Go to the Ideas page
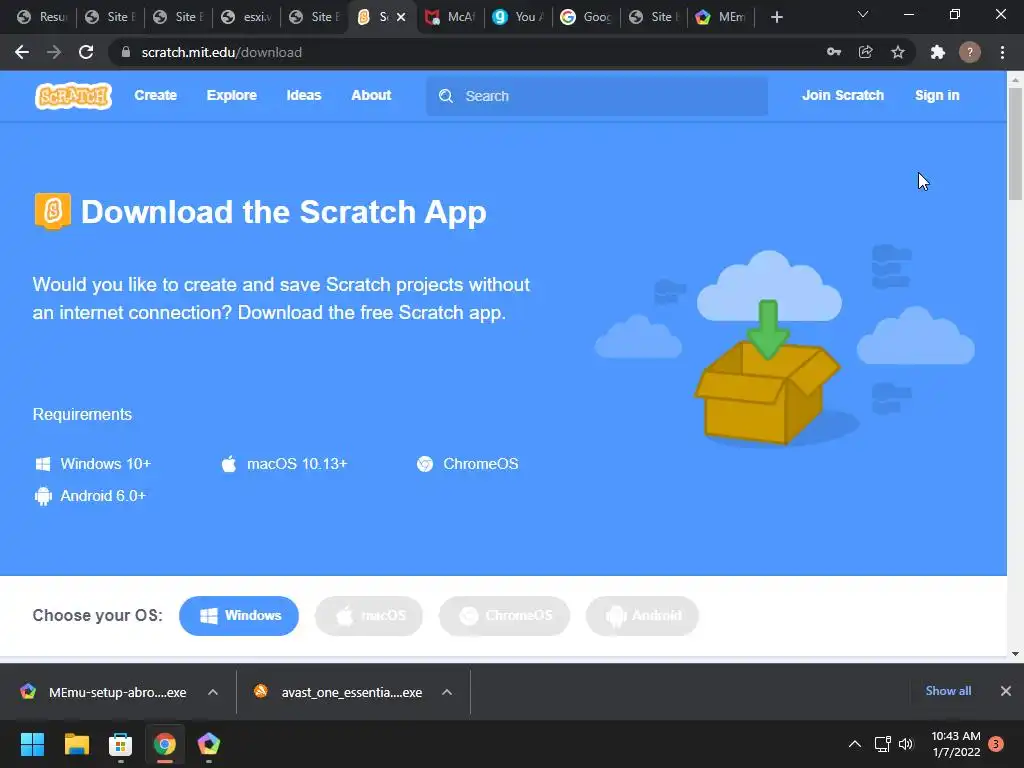This screenshot has height=768, width=1024. [304, 95]
